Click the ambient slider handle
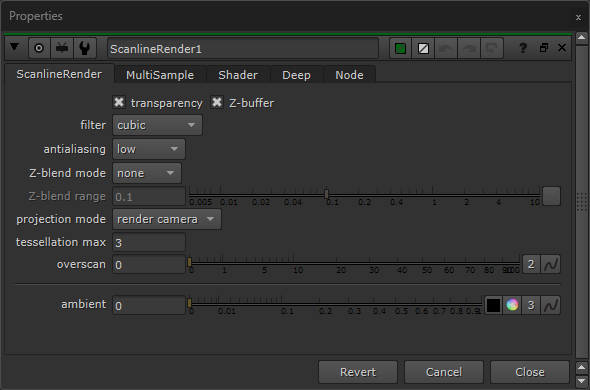 click(x=190, y=303)
